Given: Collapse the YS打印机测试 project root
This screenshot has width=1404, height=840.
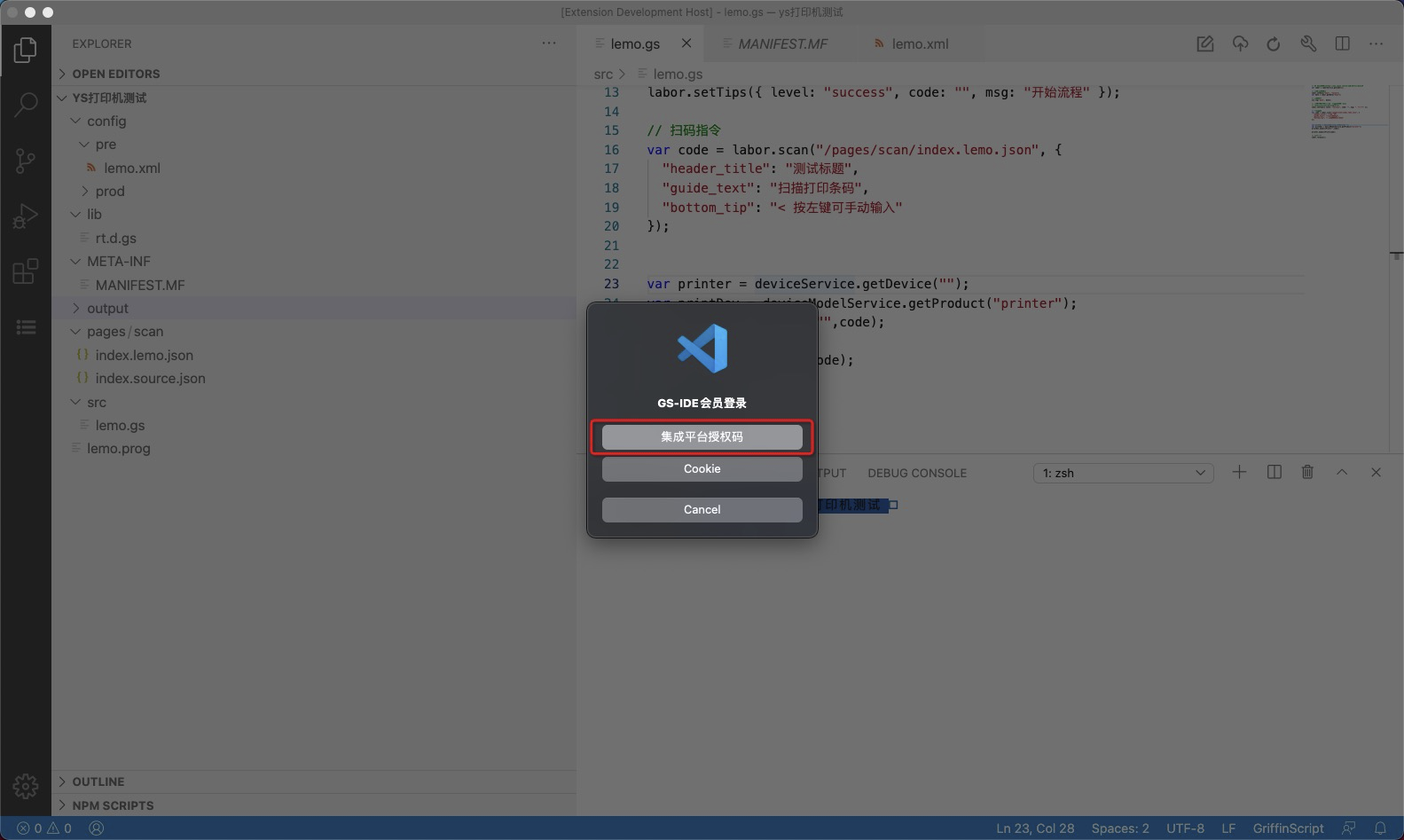Looking at the screenshot, I should [x=314, y=98].
